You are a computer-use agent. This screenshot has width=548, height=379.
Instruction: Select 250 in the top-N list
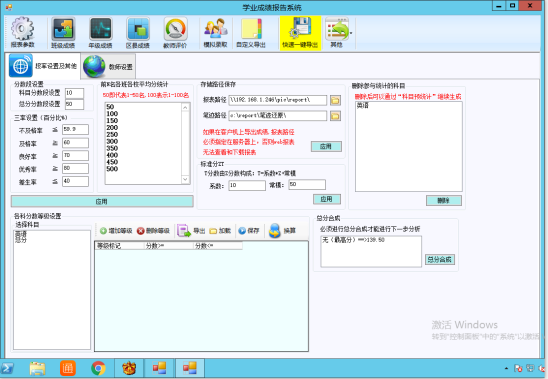tap(112, 134)
